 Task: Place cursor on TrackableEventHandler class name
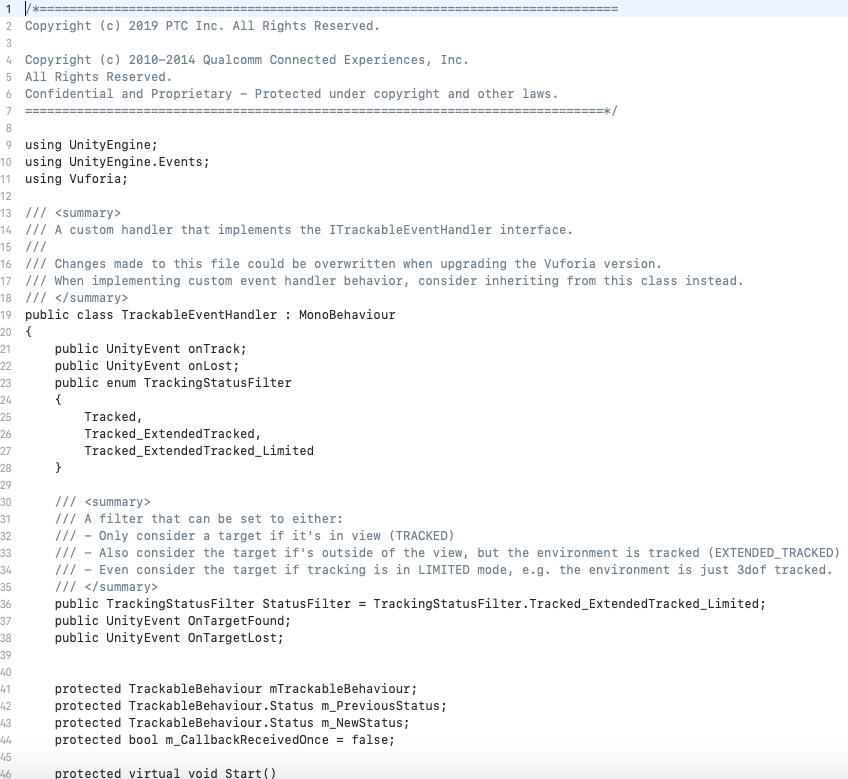(199, 315)
